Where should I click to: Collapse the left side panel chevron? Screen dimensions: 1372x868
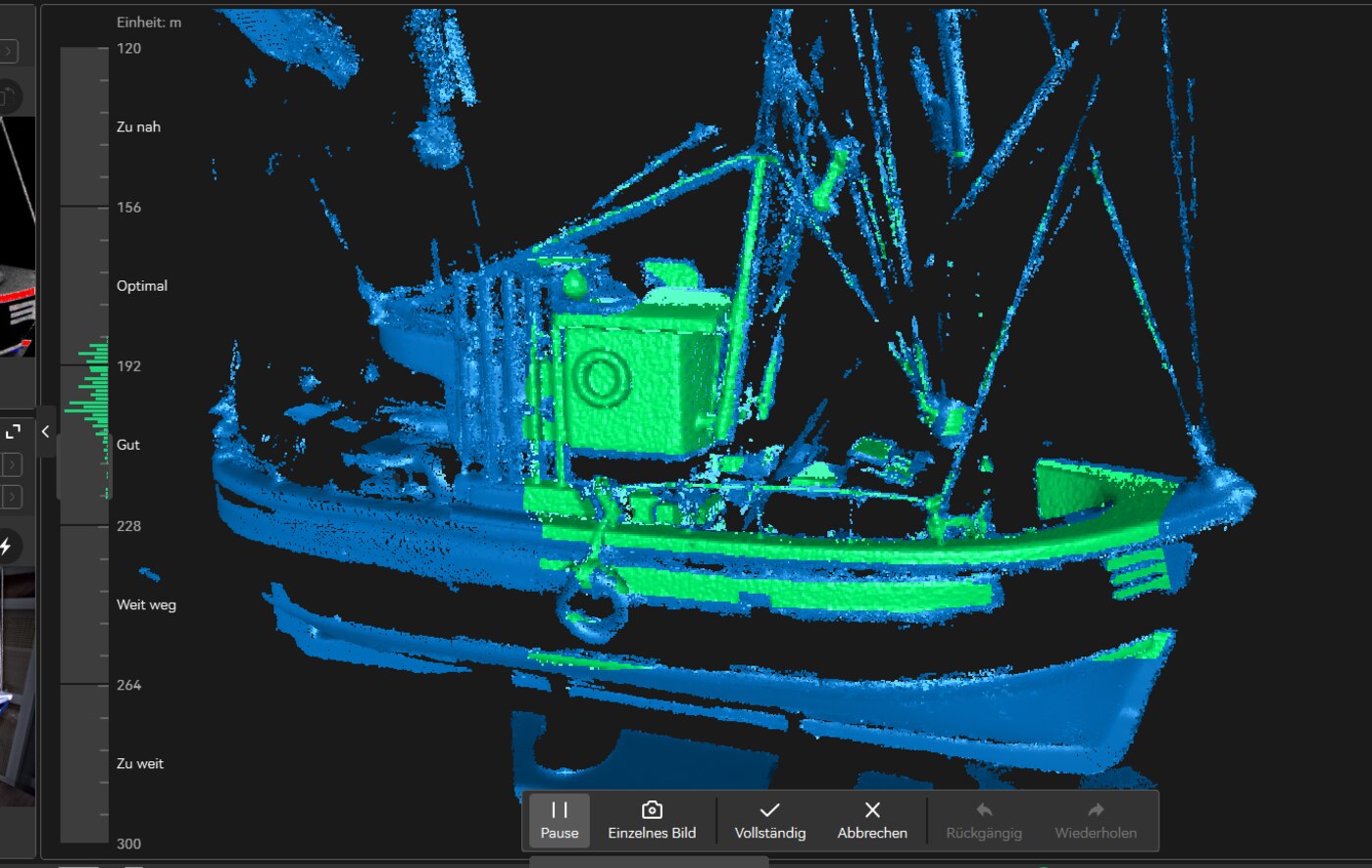[x=45, y=431]
